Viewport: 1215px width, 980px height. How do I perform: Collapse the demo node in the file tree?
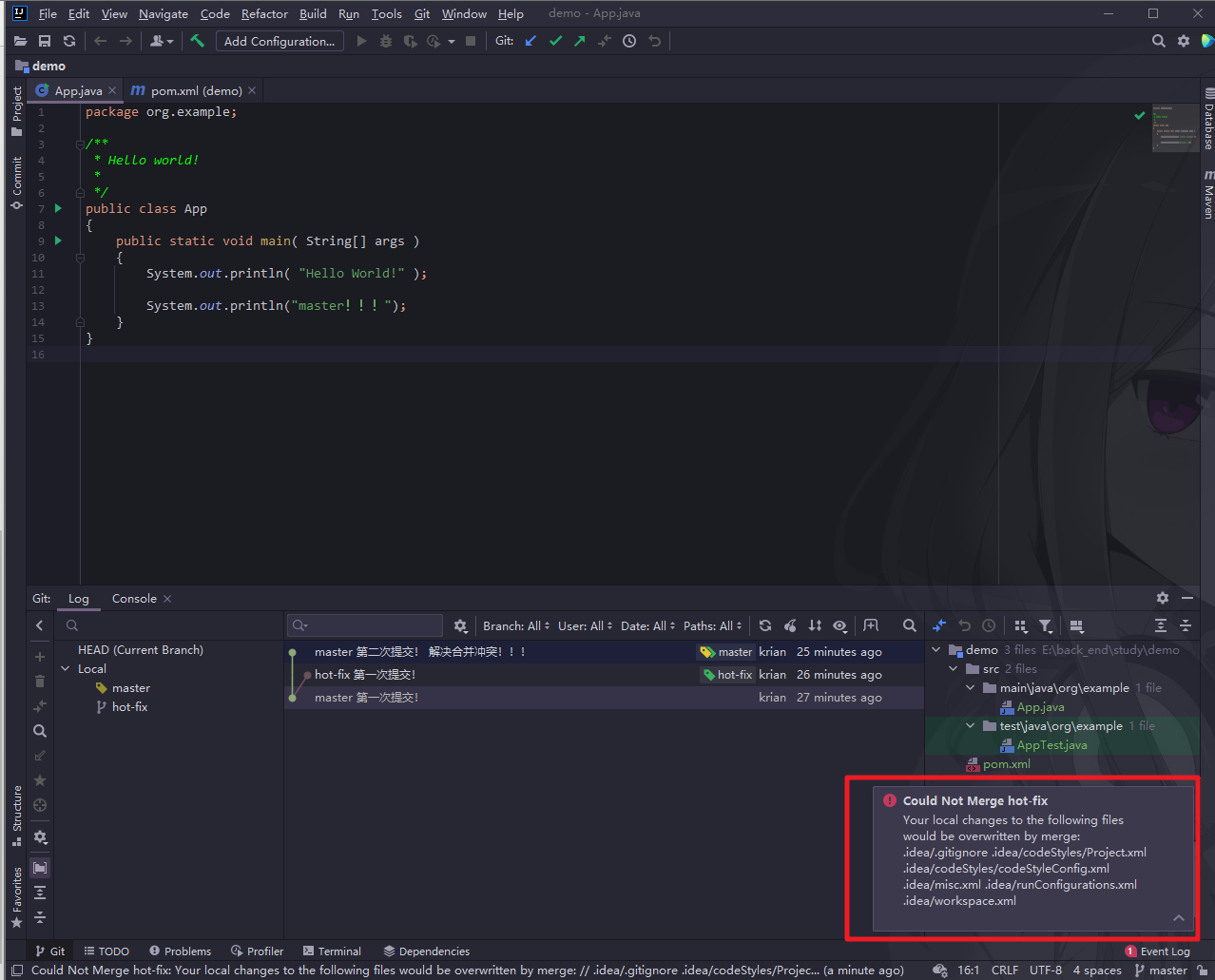(x=935, y=649)
